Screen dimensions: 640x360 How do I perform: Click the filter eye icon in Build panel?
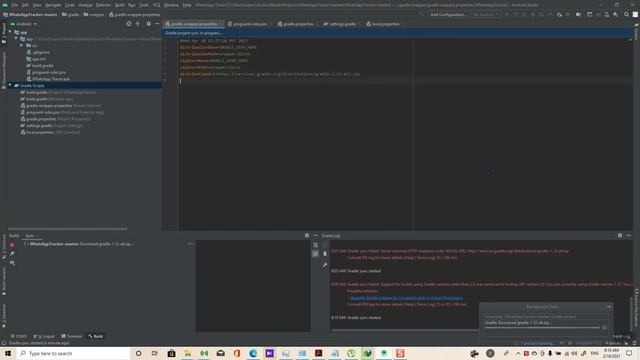pos(12,263)
